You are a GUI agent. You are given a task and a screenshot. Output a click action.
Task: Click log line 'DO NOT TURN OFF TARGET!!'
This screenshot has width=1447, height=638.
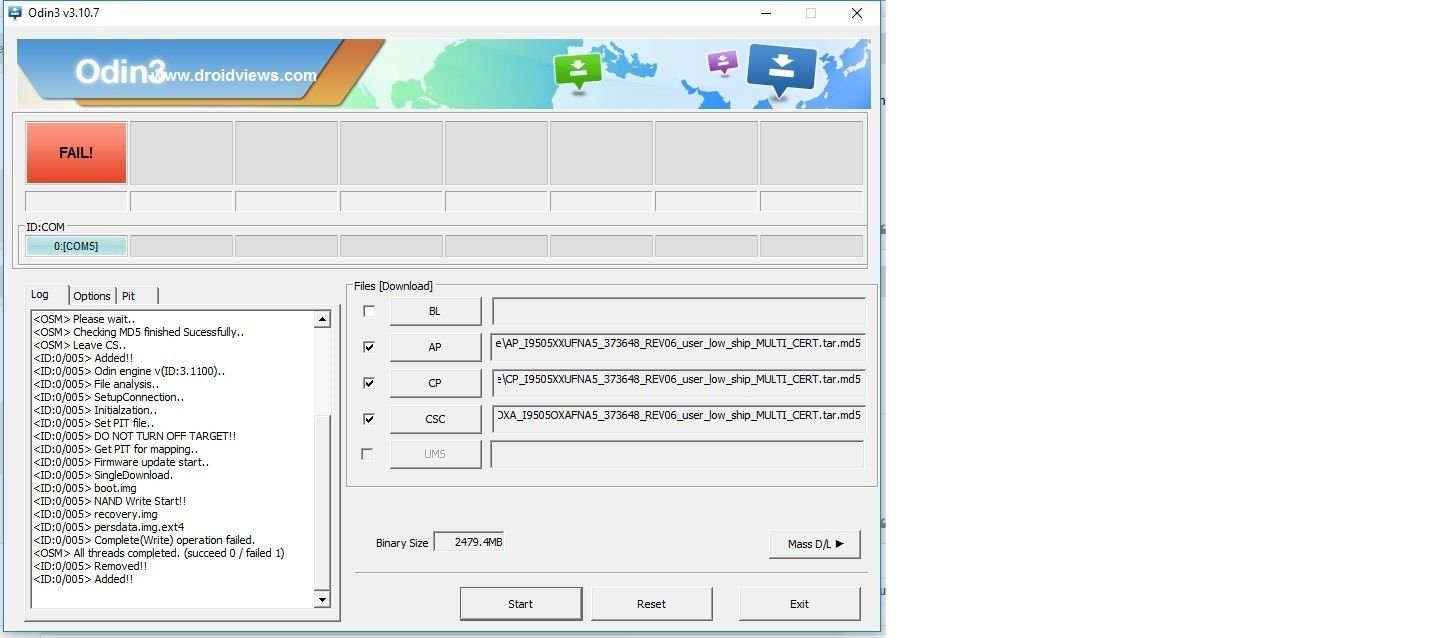point(135,436)
